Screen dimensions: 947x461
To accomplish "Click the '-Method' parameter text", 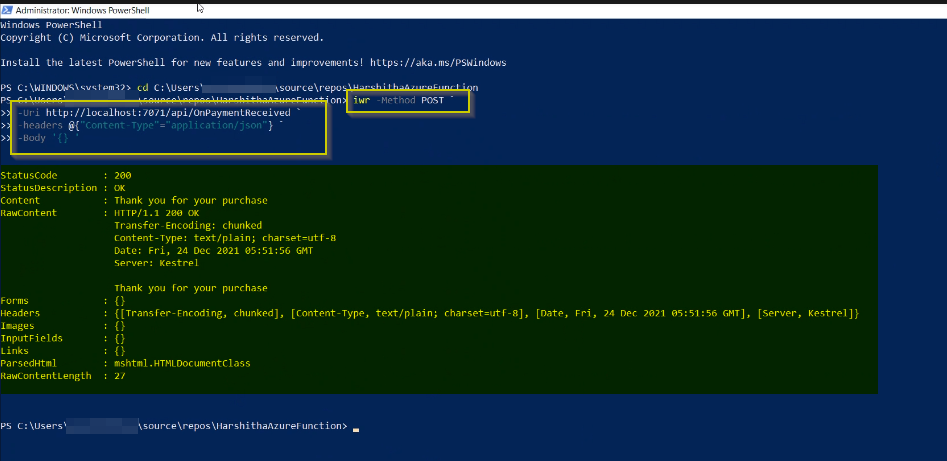I will 396,100.
